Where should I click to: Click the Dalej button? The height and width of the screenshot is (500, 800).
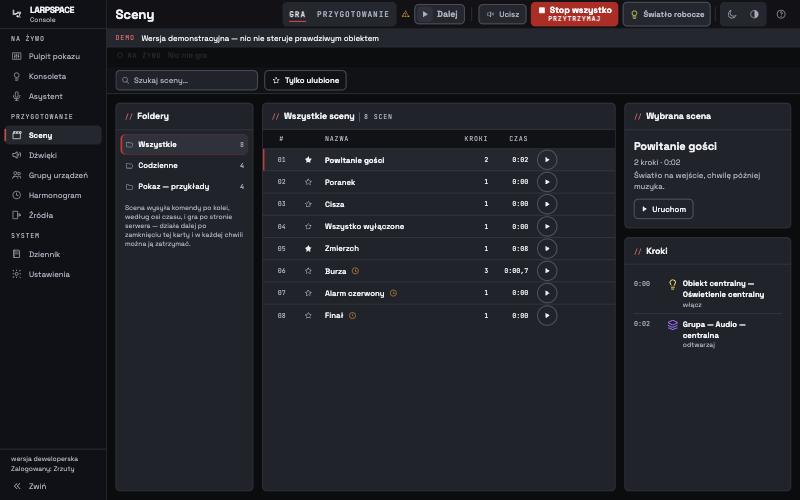tap(440, 14)
